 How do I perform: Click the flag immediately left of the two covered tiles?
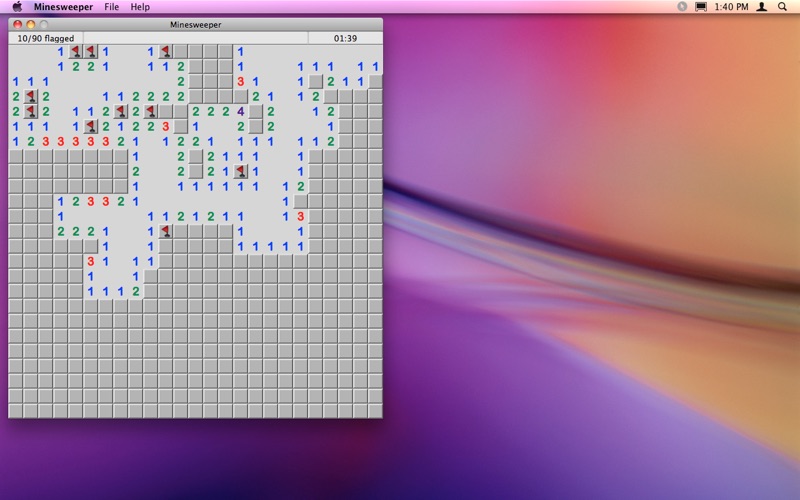click(151, 111)
